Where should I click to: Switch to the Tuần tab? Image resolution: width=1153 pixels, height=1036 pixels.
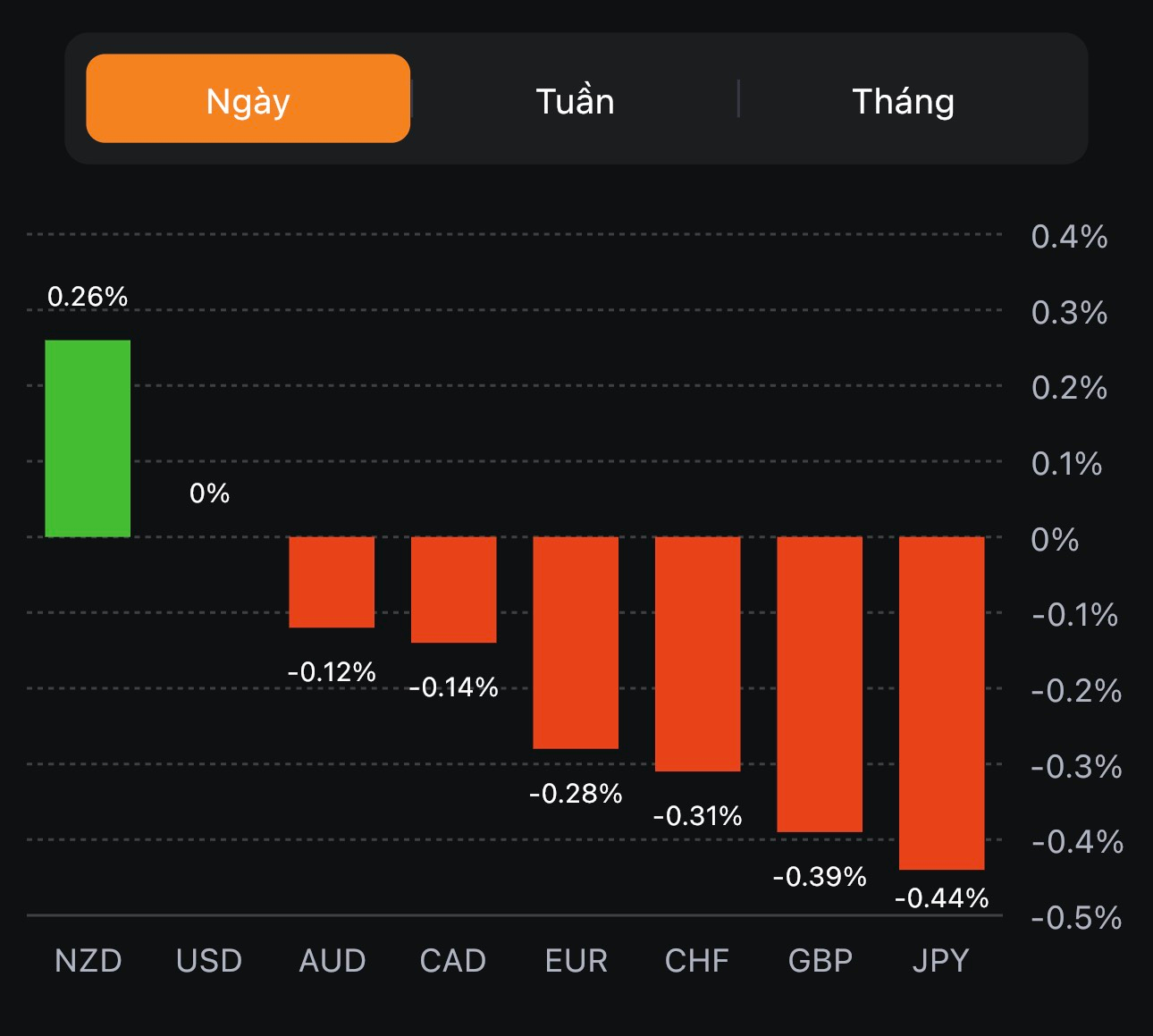click(575, 100)
